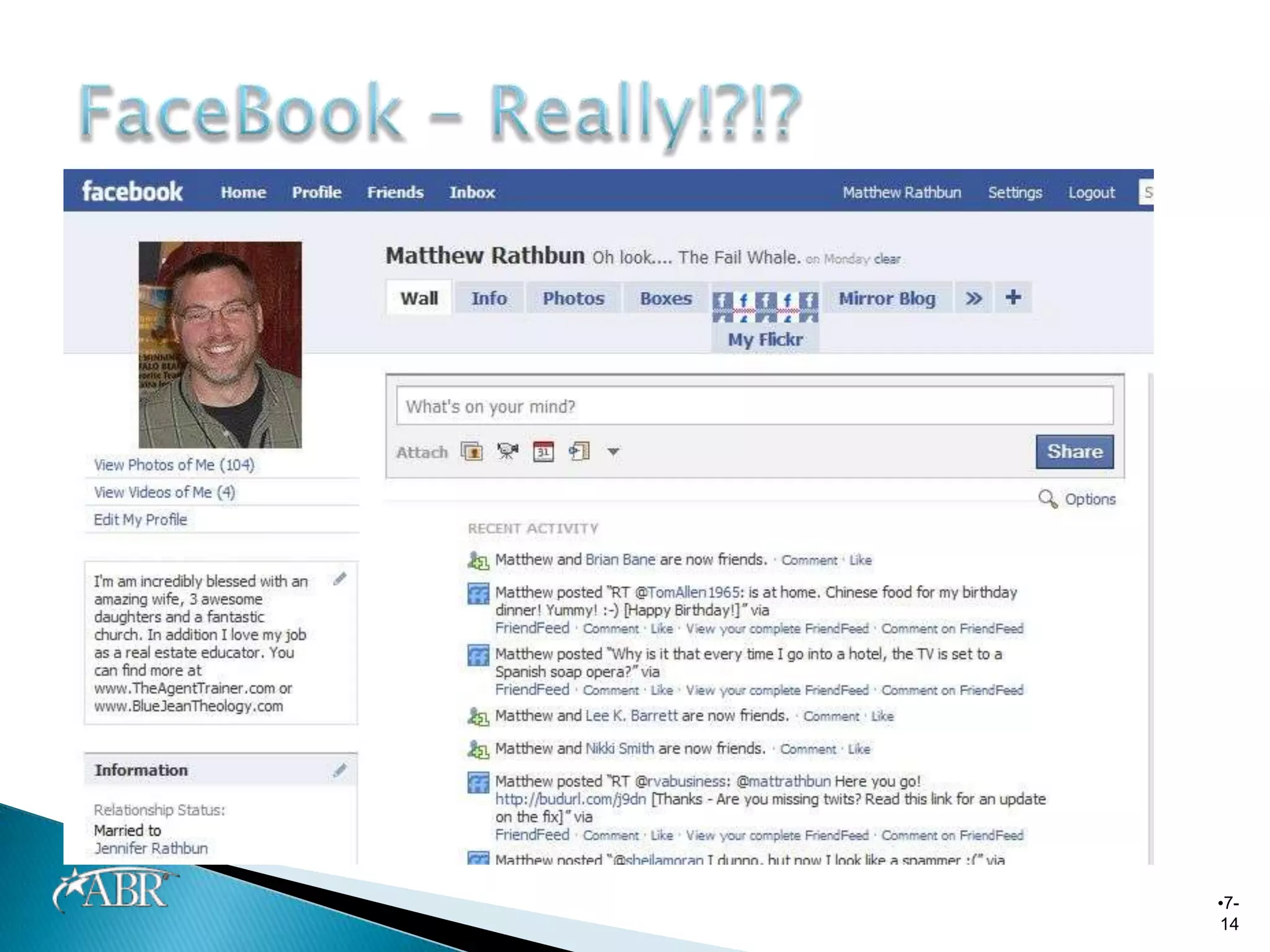
Task: Open Inbox from the top navigation
Action: pyautogui.click(x=472, y=193)
